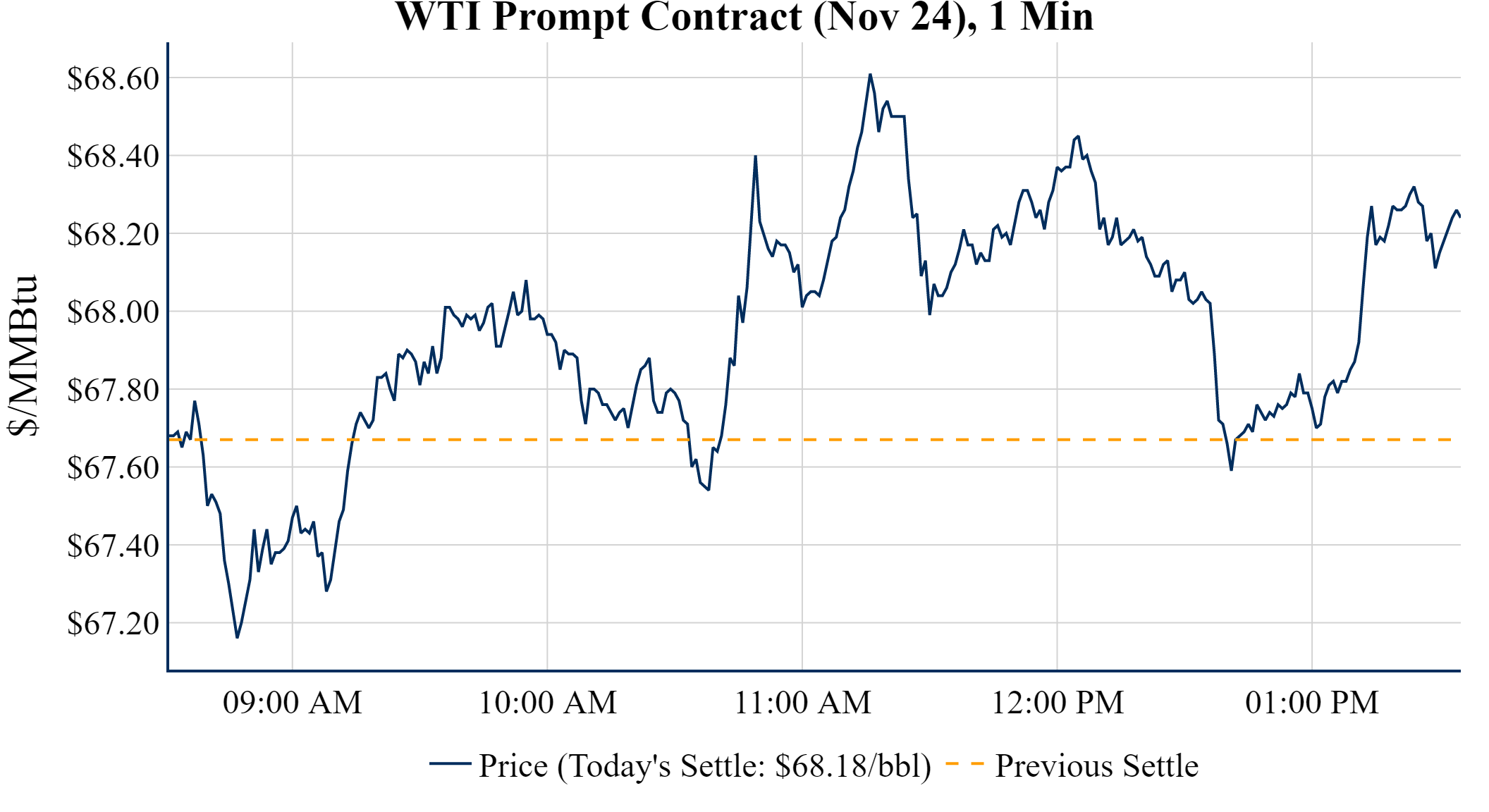This screenshot has width=1489, height=812.
Task: Click the $67.40 y-axis tick label
Action: pyautogui.click(x=113, y=546)
